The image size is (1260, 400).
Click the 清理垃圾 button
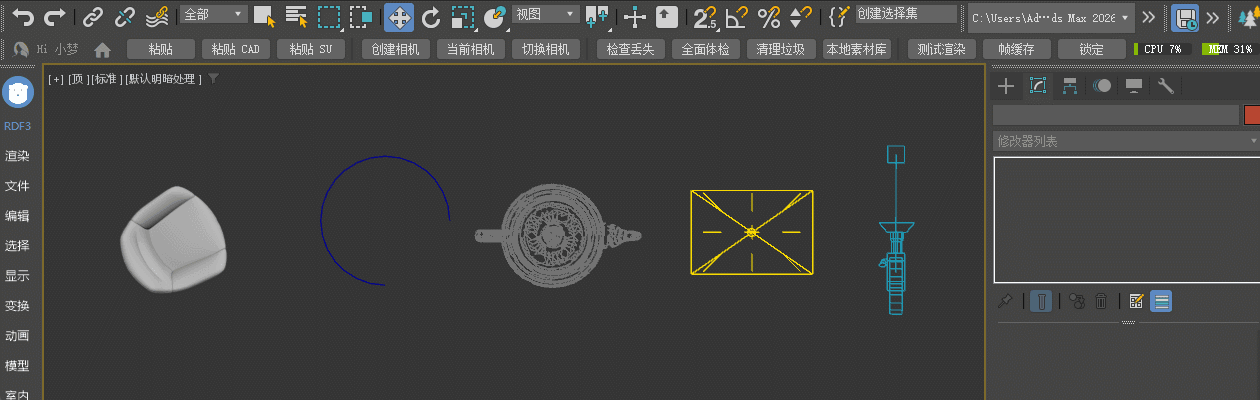point(781,50)
